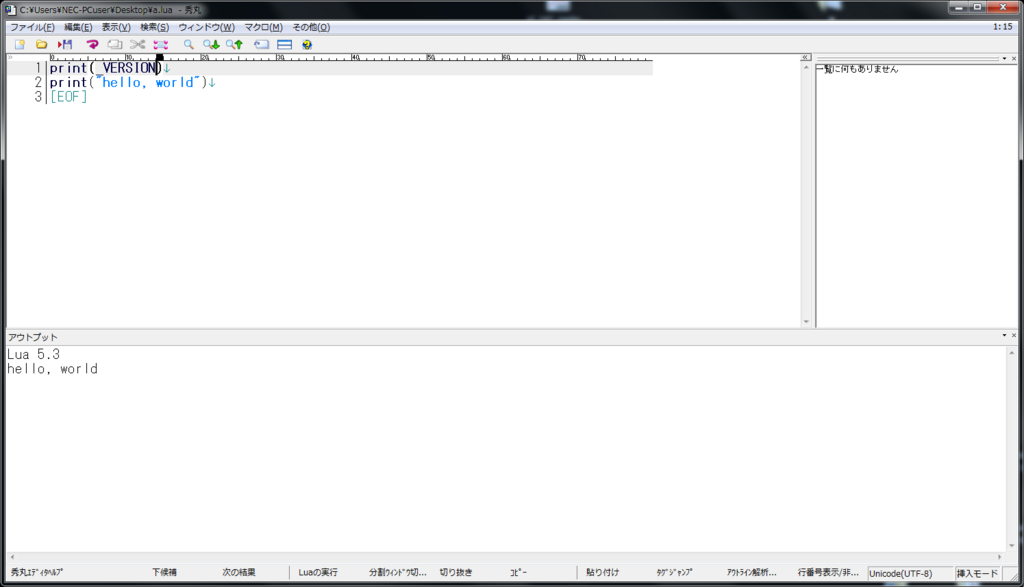This screenshot has width=1024, height=587.
Task: Click line number 1 in the gutter
Action: pyautogui.click(x=38, y=68)
